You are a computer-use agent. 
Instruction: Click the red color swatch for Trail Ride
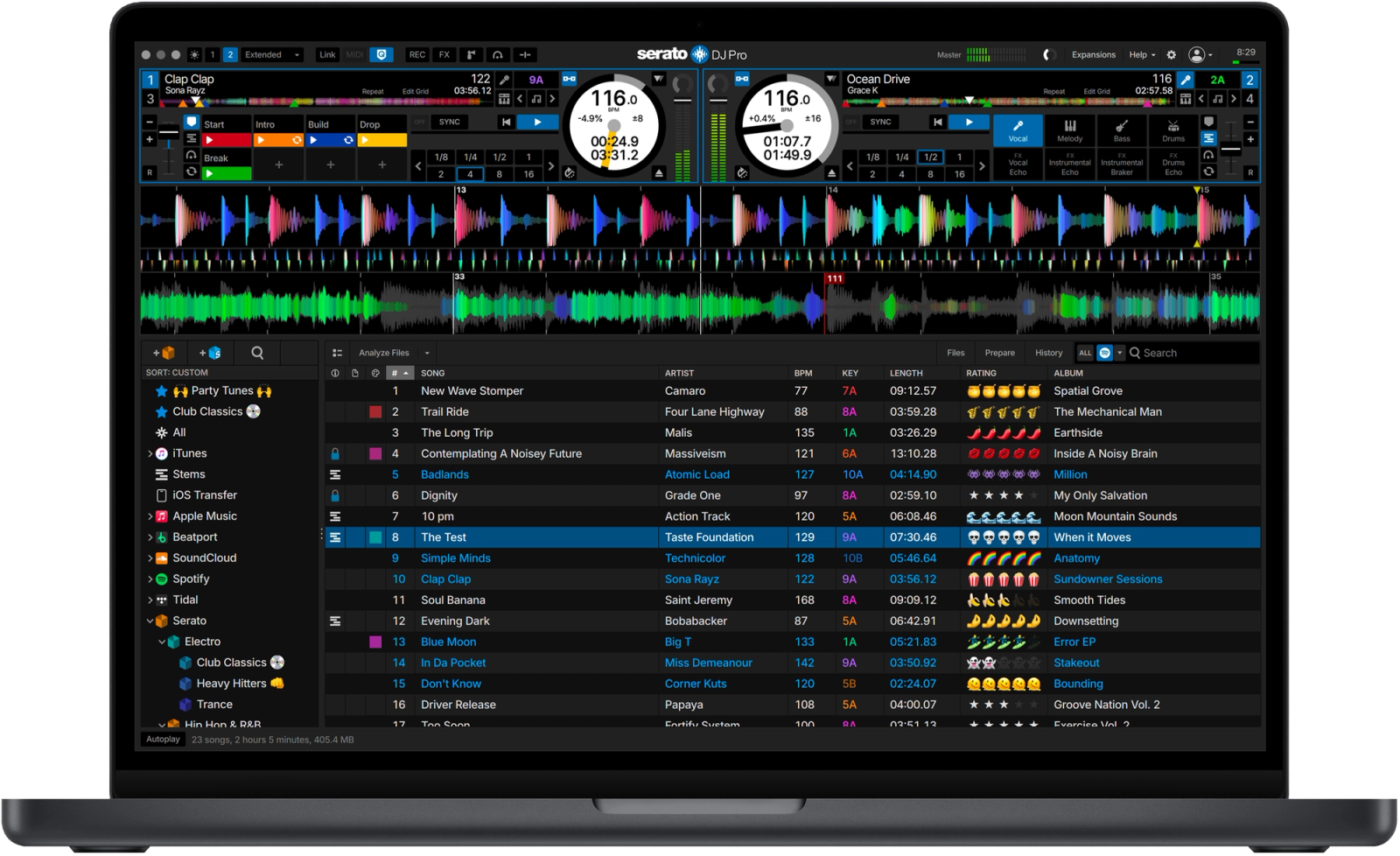pos(375,411)
